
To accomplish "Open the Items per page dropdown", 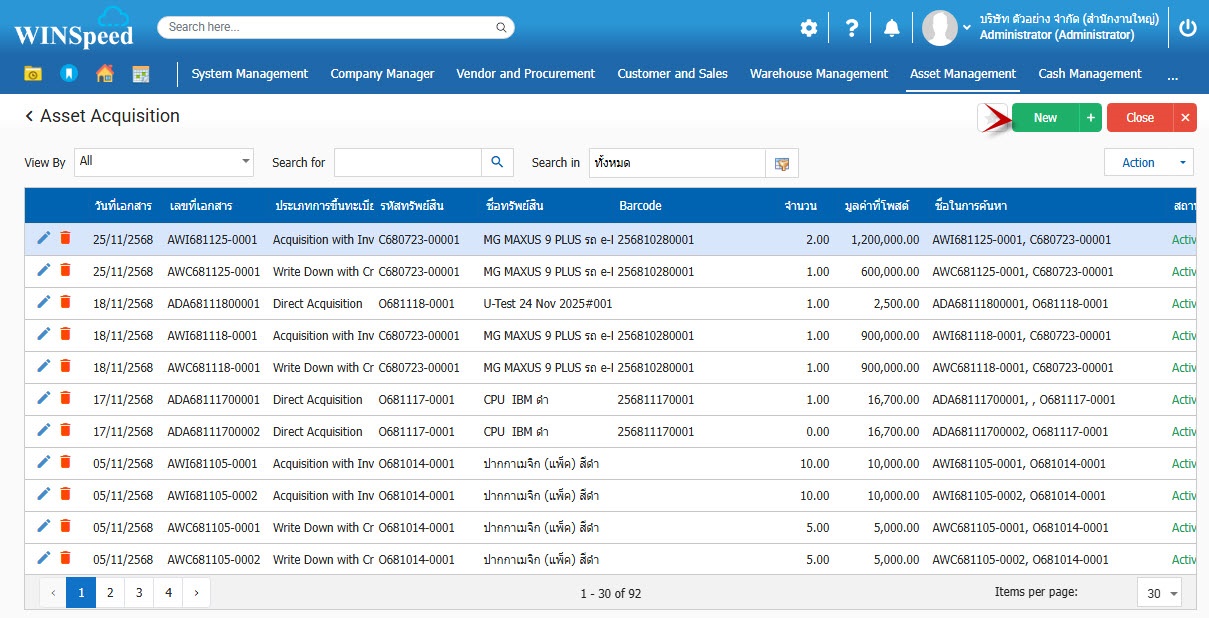I will coord(1159,593).
